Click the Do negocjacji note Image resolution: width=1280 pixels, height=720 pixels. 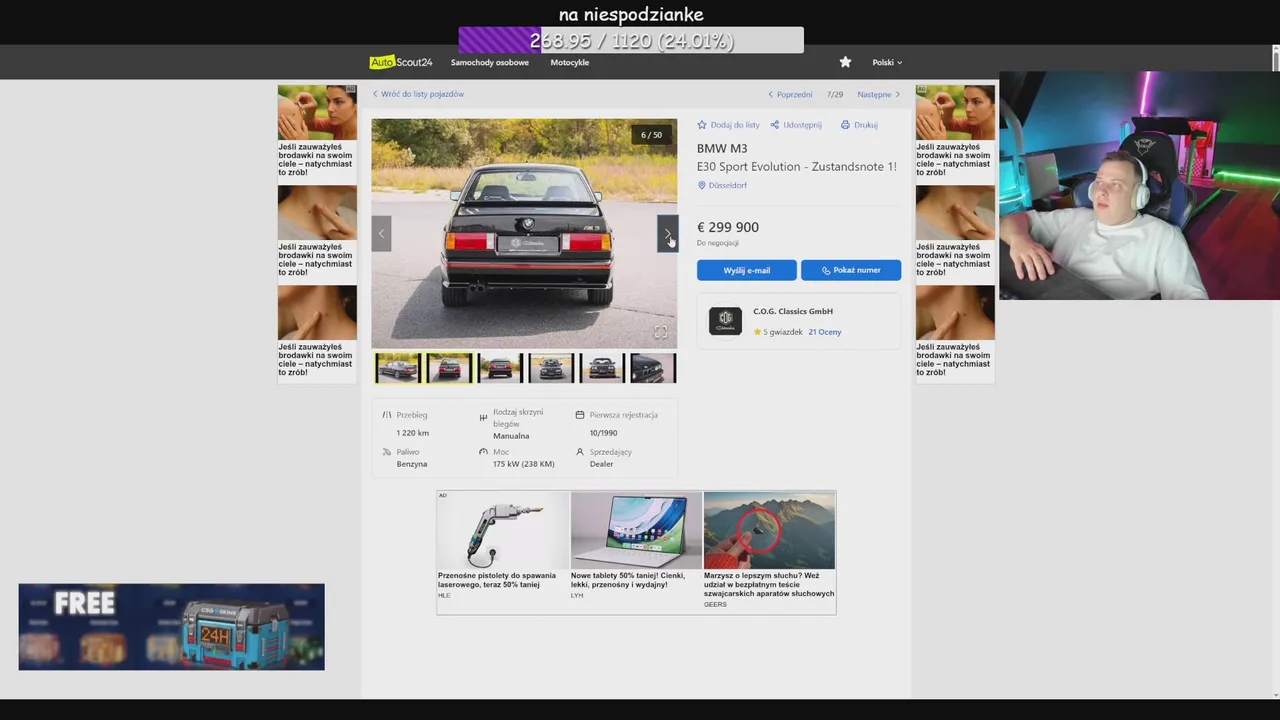coord(718,243)
